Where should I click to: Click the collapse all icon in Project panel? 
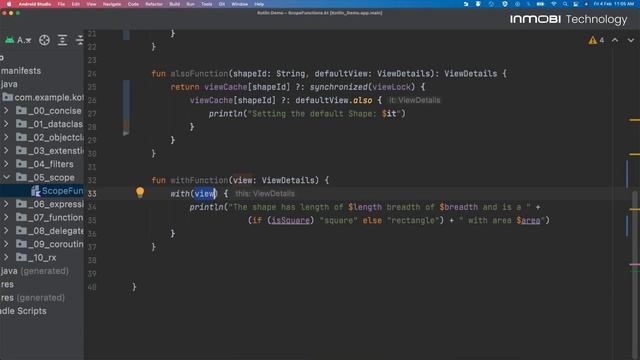[x=80, y=40]
